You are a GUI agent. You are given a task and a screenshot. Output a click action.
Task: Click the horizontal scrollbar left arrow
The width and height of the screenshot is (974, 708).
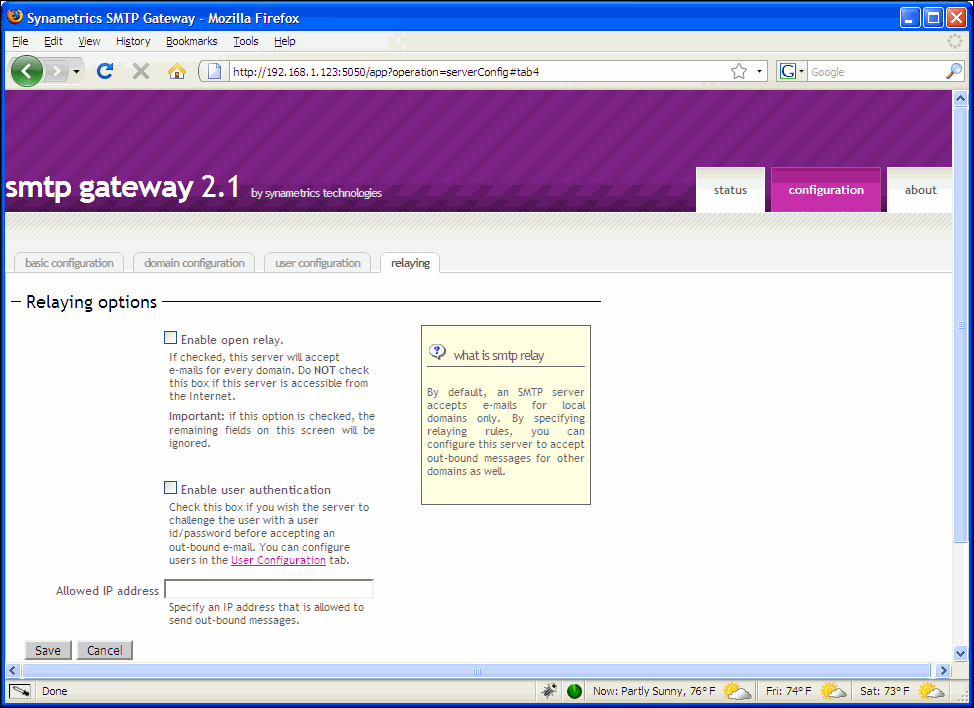coord(13,670)
